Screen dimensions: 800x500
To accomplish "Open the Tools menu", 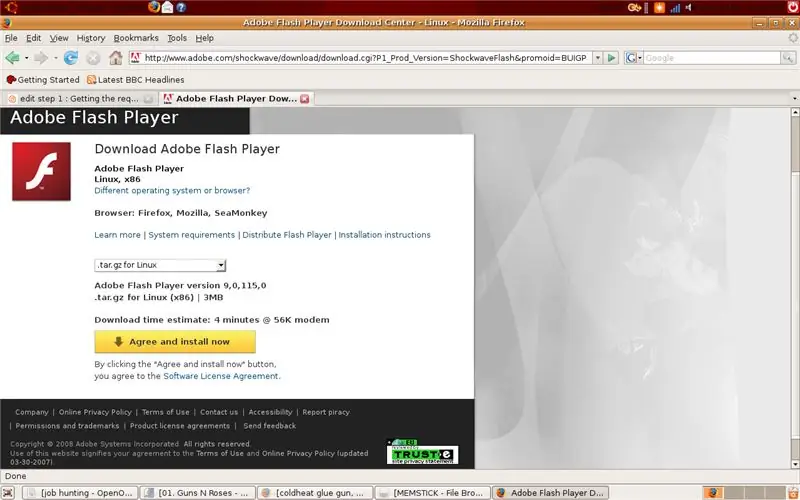I will pyautogui.click(x=177, y=38).
